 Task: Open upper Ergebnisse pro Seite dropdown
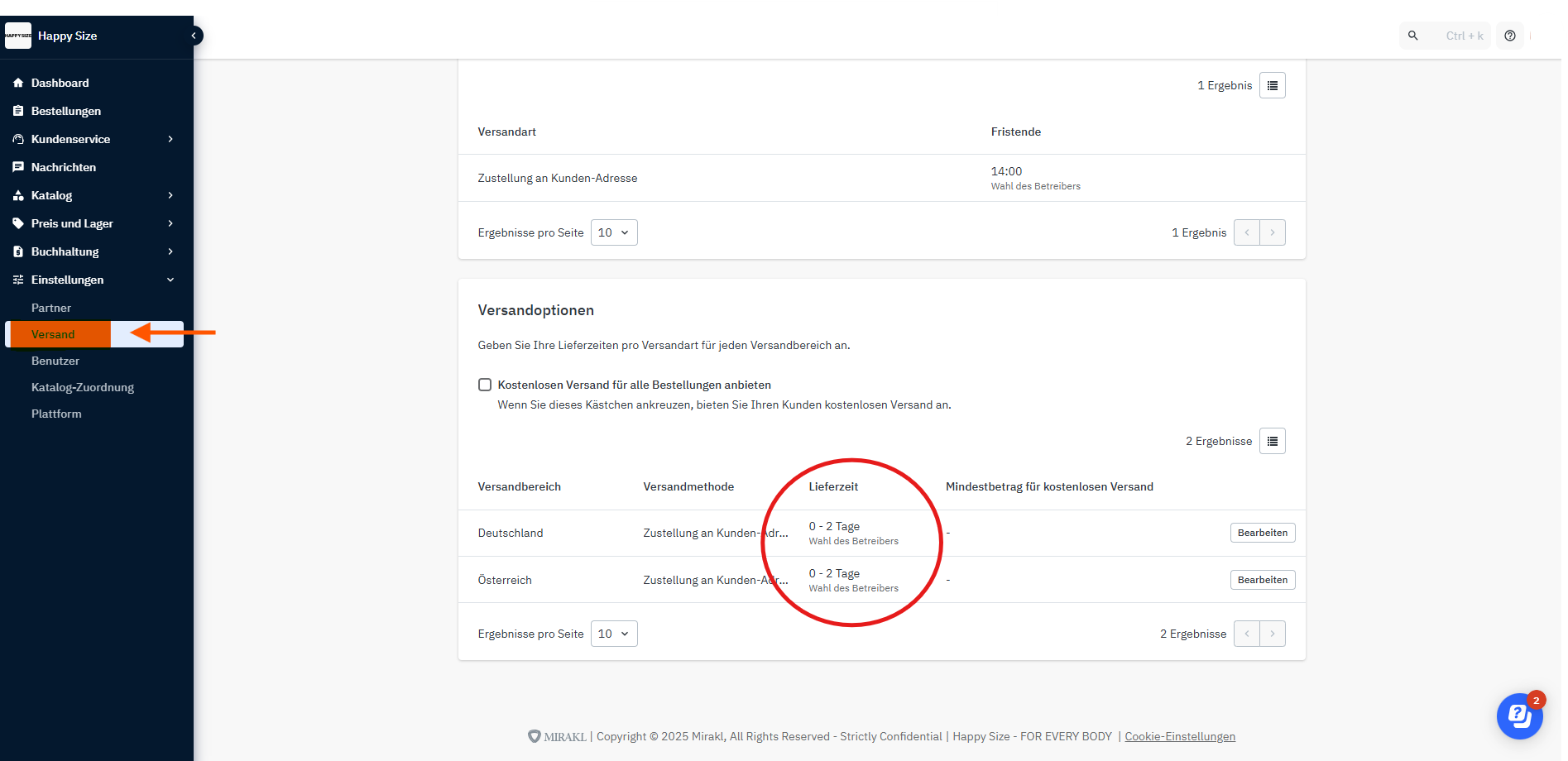click(613, 232)
